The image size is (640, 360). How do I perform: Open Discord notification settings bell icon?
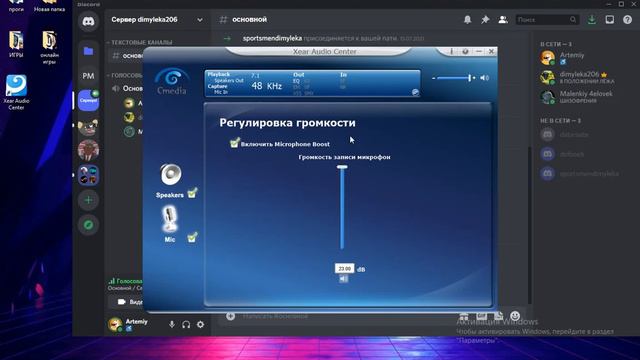click(467, 20)
